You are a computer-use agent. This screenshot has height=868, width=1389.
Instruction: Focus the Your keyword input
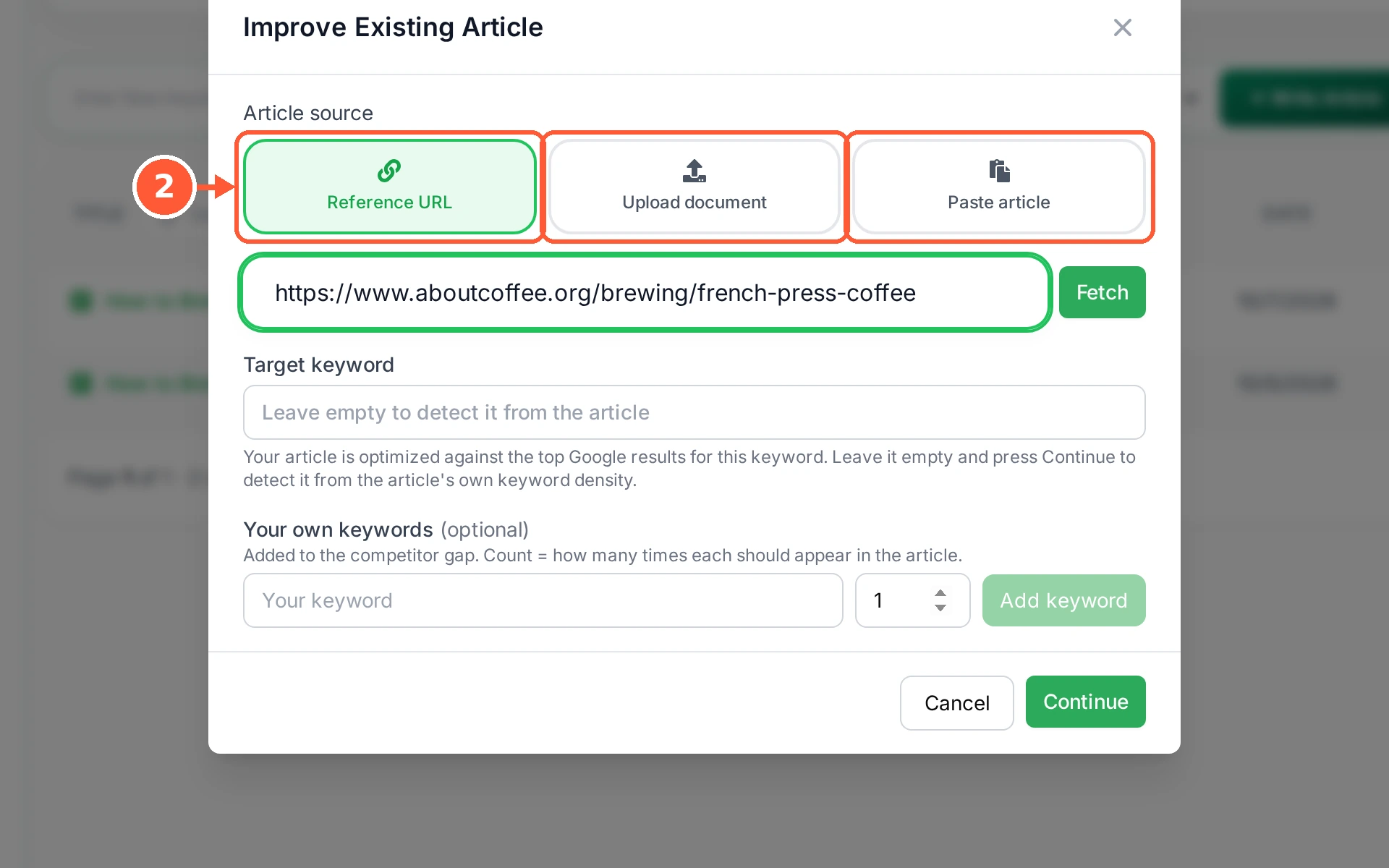click(x=543, y=600)
